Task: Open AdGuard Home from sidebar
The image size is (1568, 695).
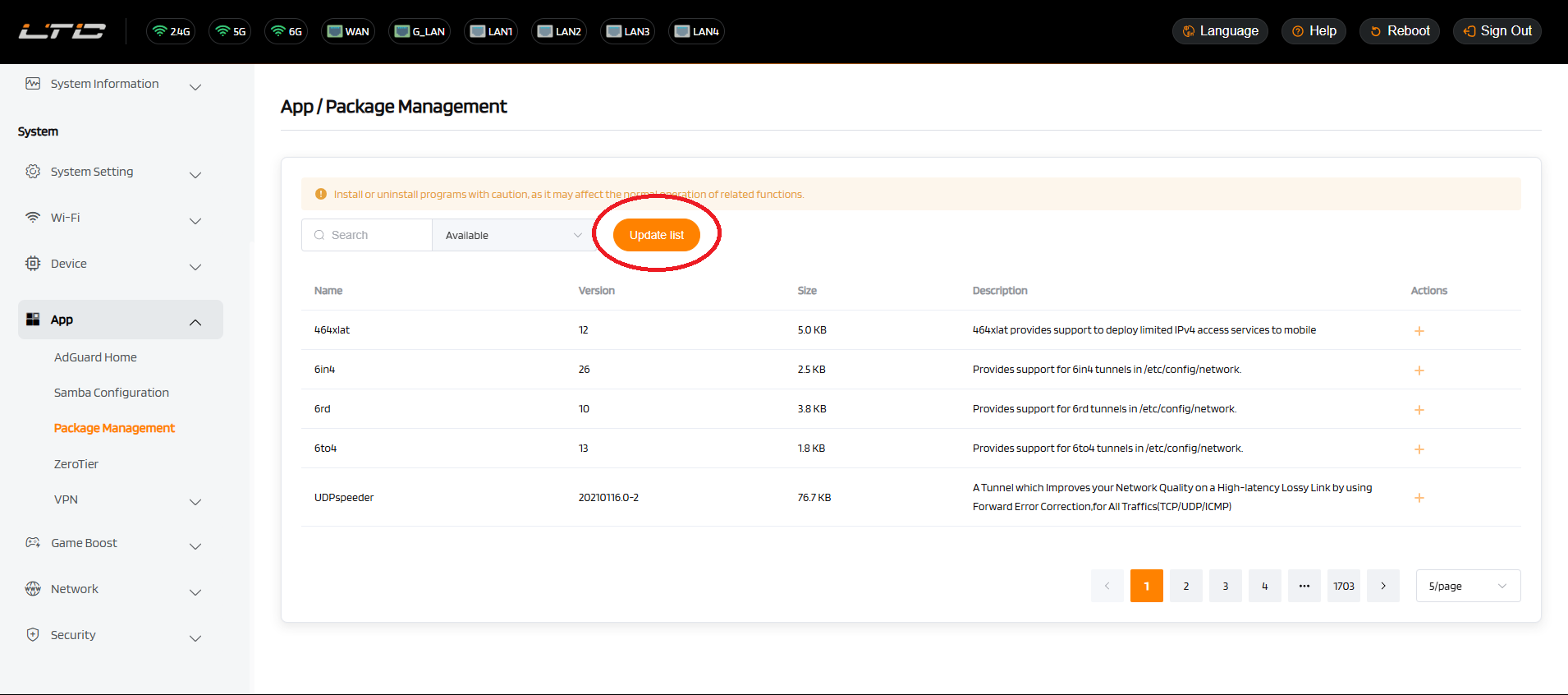Action: click(95, 357)
